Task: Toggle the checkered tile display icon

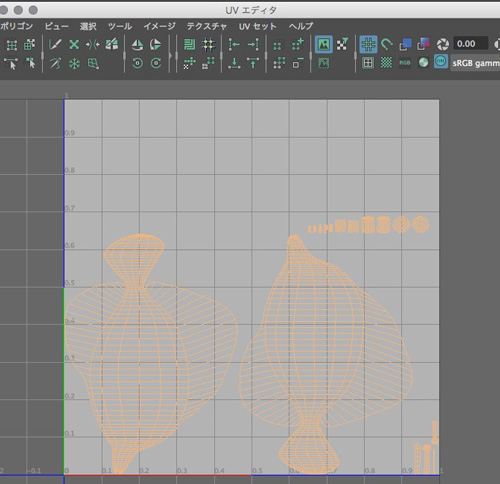Action: (x=386, y=63)
